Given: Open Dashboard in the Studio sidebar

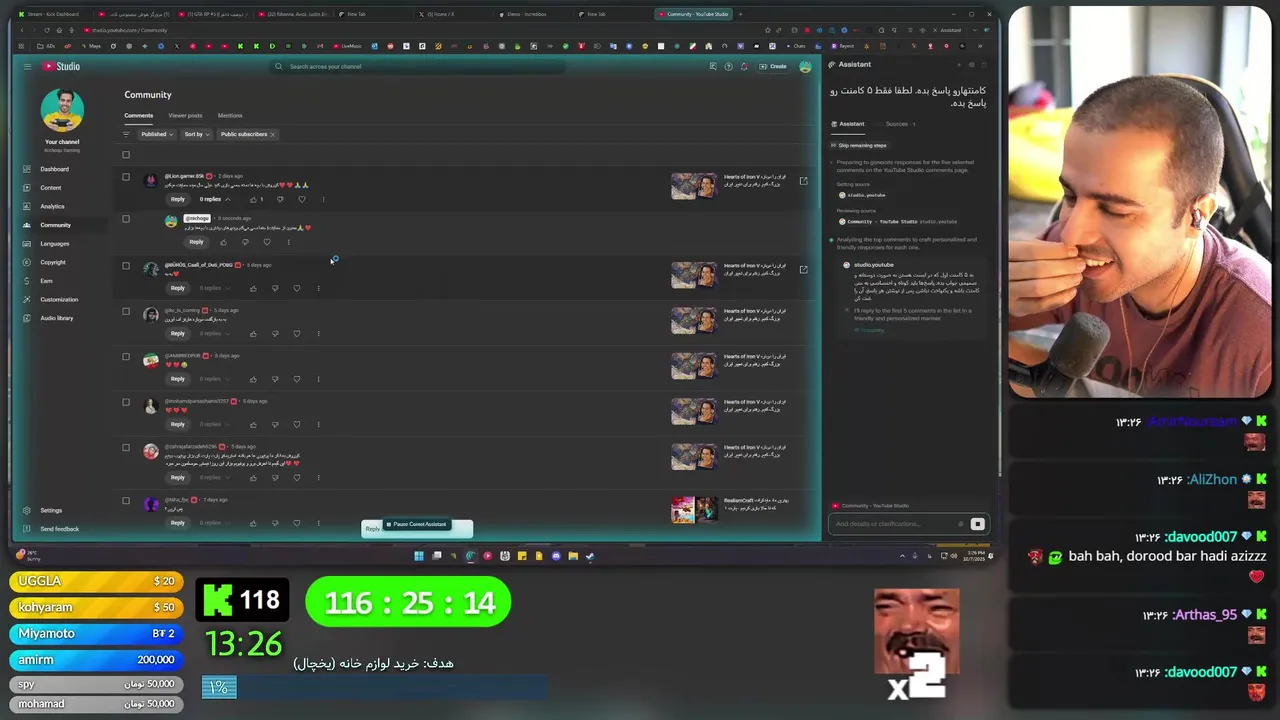Looking at the screenshot, I should click(54, 169).
